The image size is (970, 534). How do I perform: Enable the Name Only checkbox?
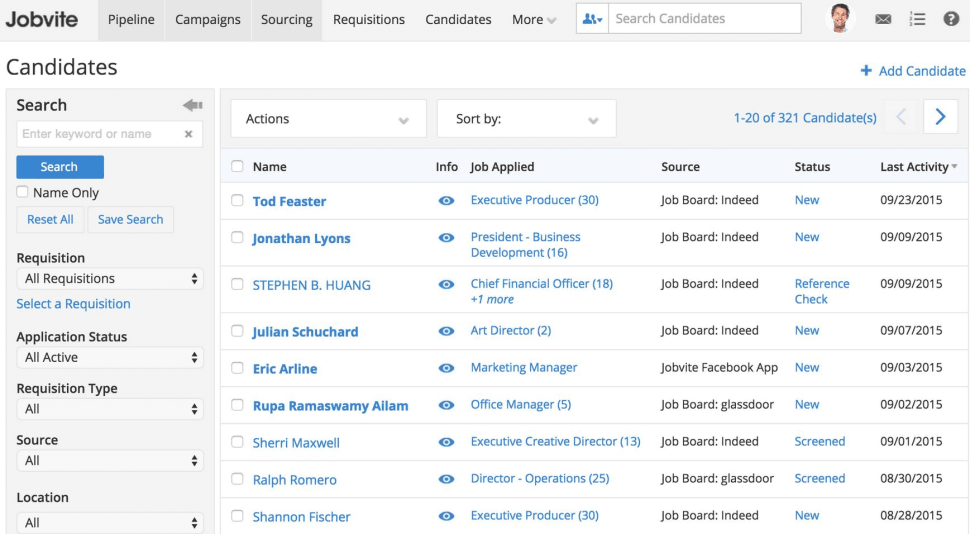point(23,192)
